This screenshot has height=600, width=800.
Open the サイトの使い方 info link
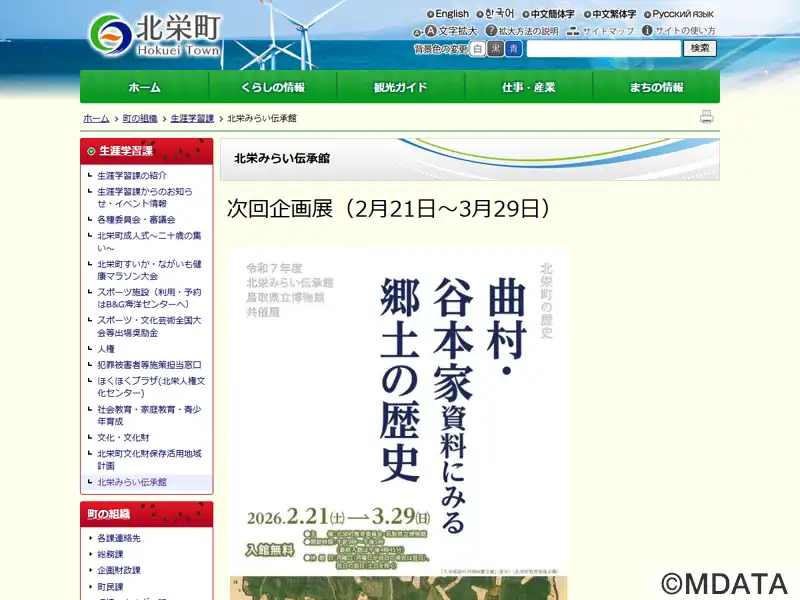tap(679, 31)
